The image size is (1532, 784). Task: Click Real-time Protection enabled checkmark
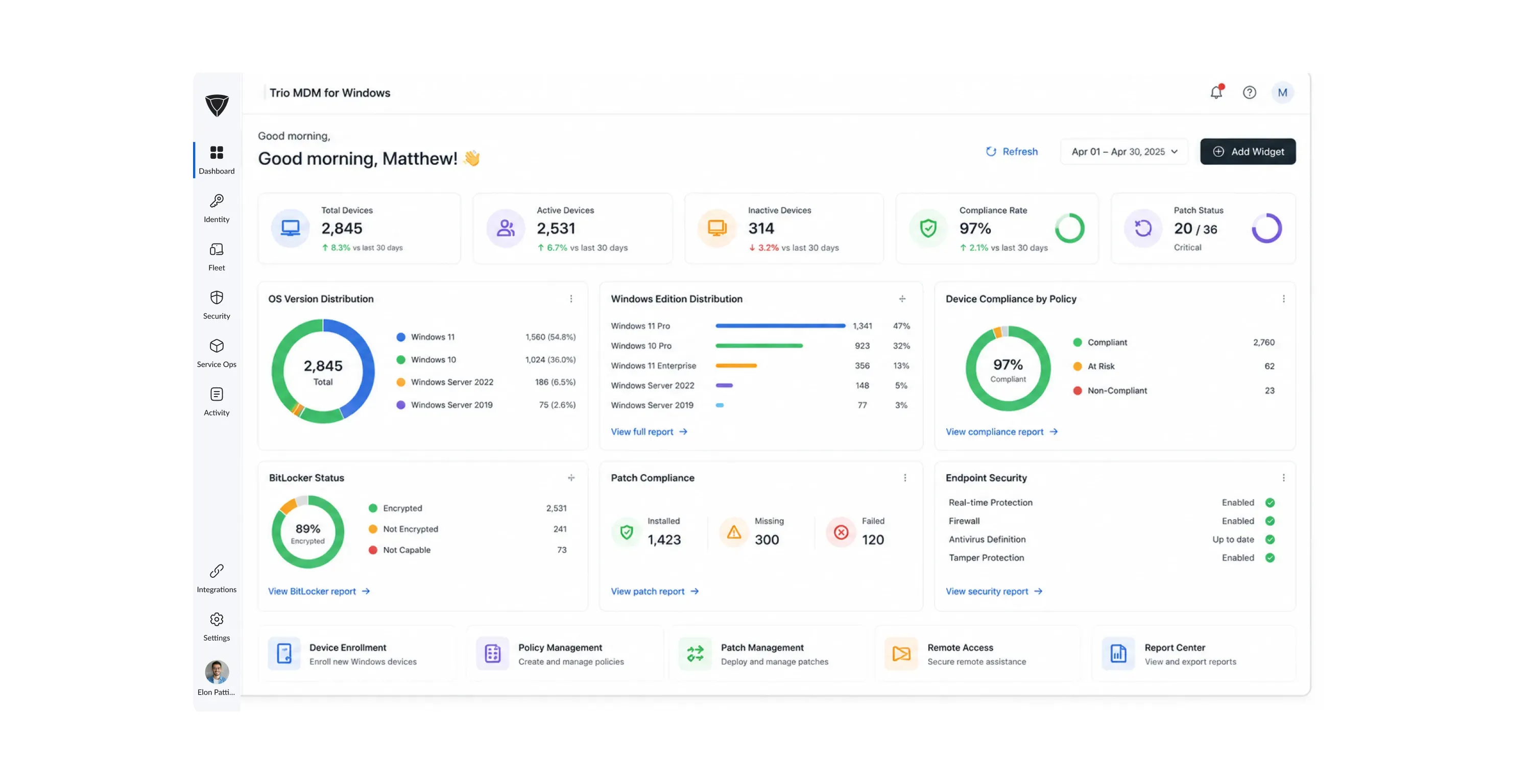point(1270,503)
